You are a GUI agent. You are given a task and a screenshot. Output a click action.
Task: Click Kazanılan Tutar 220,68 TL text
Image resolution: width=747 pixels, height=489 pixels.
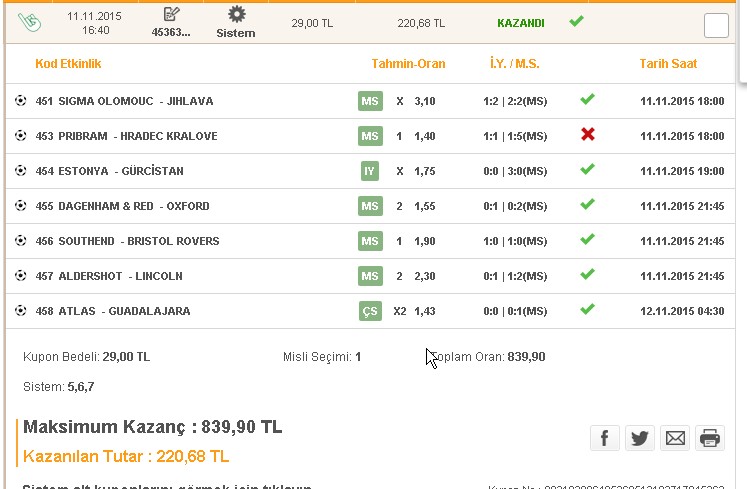point(126,456)
